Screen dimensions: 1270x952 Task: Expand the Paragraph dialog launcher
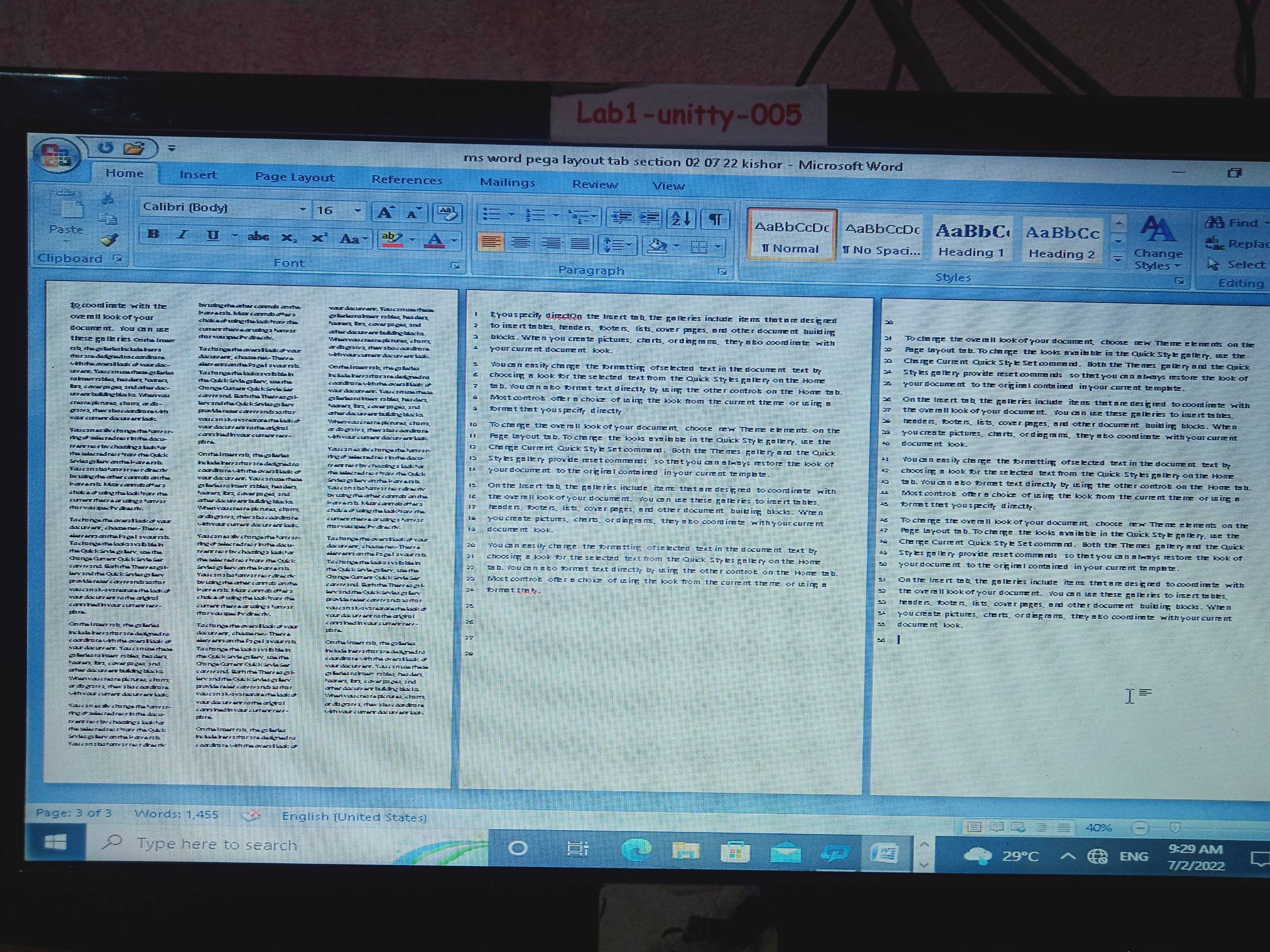click(722, 272)
